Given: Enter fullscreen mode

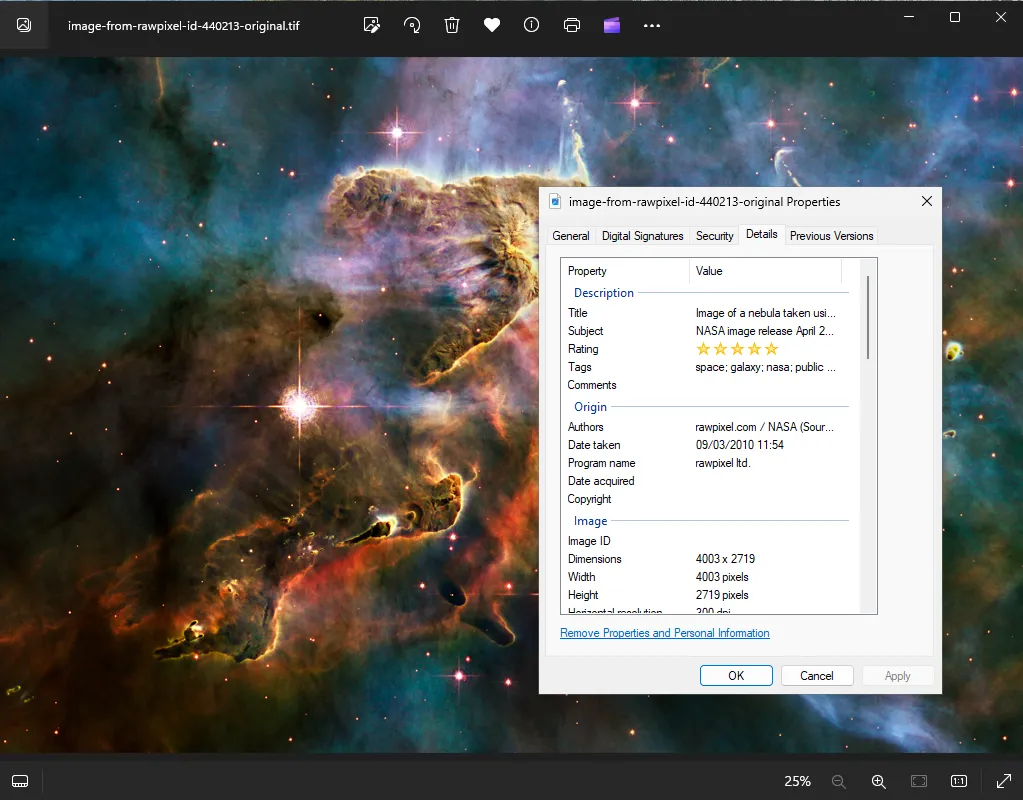Looking at the screenshot, I should pos(1003,781).
